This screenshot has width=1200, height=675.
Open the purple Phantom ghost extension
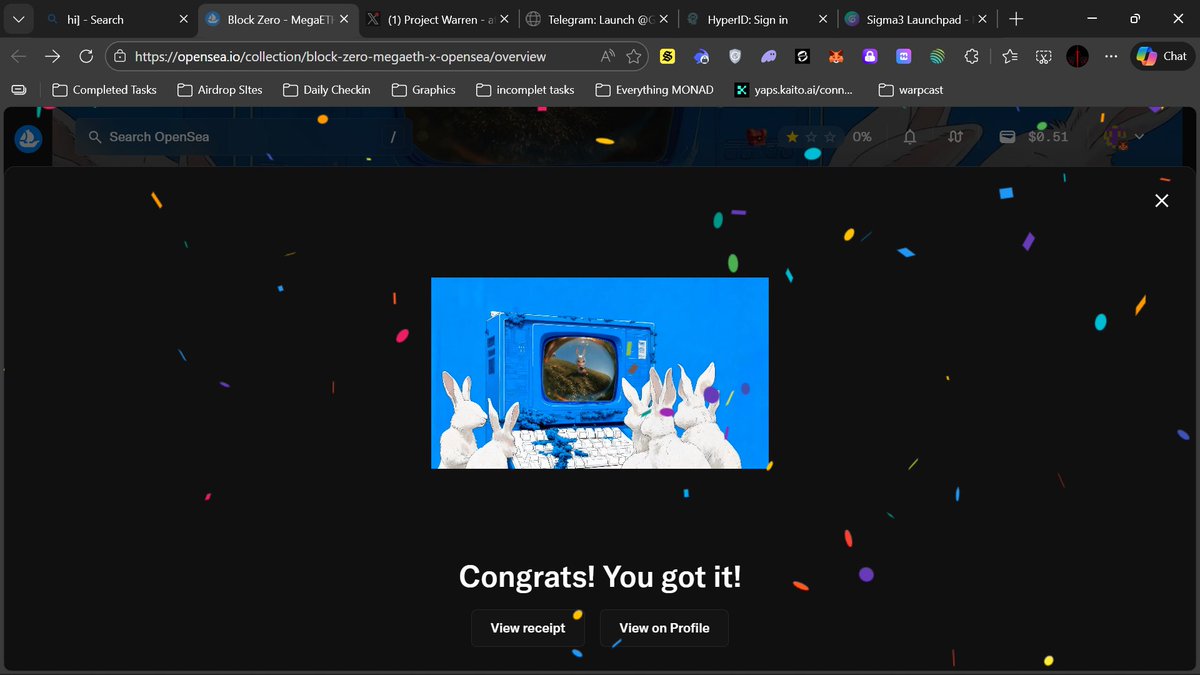point(769,57)
